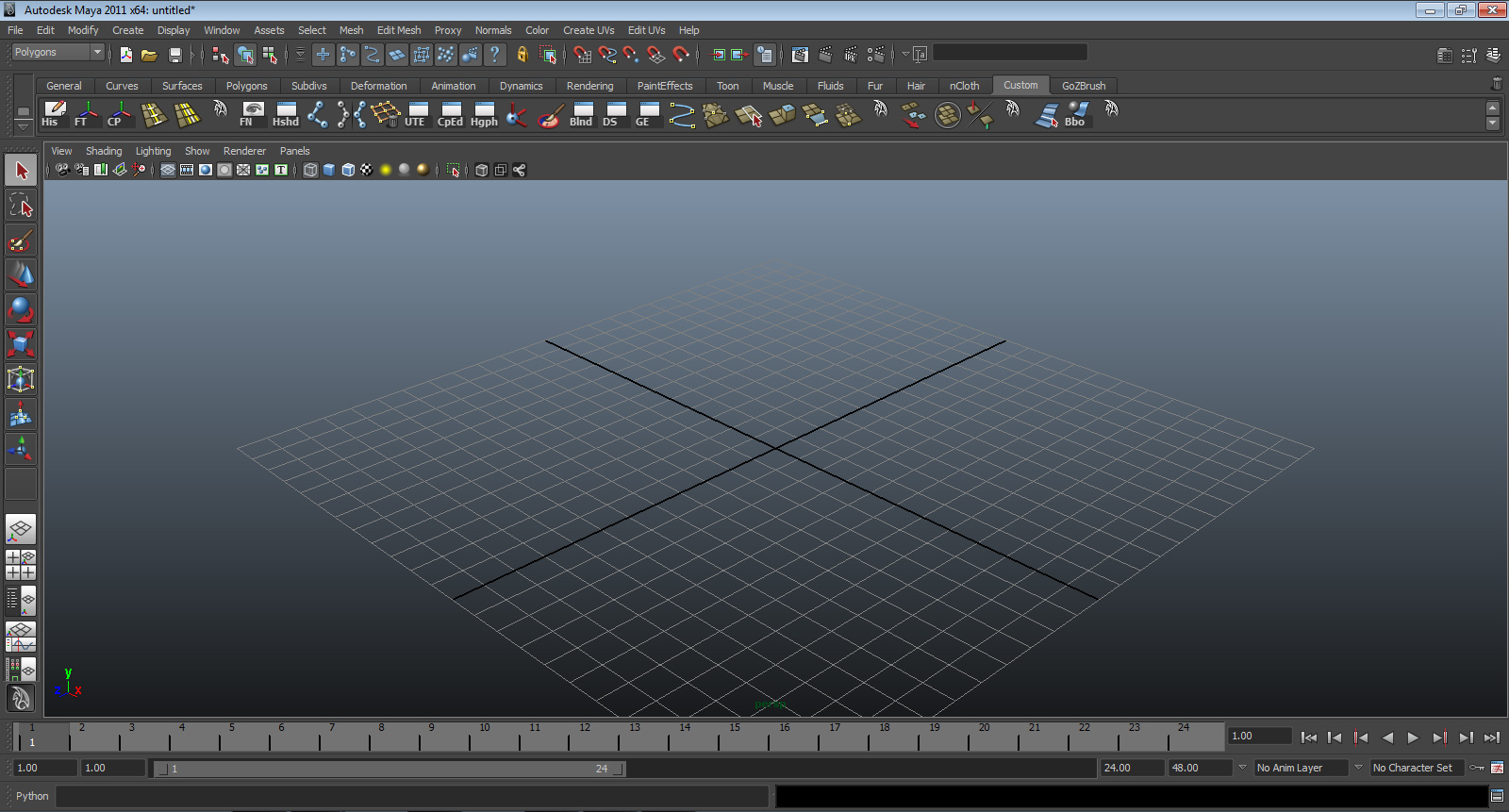Open the Edit Mesh menu
Image resolution: width=1509 pixels, height=812 pixels.
click(x=398, y=30)
